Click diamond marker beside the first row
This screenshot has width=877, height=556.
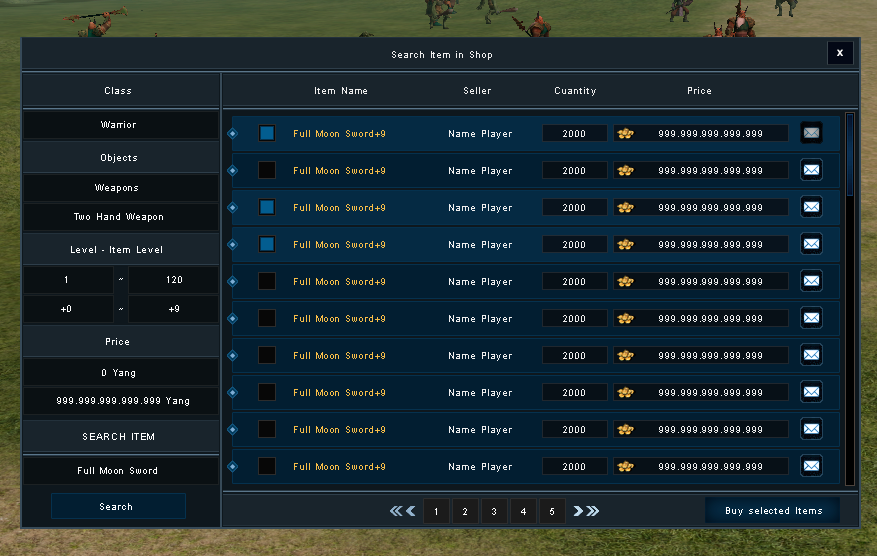[x=233, y=134]
